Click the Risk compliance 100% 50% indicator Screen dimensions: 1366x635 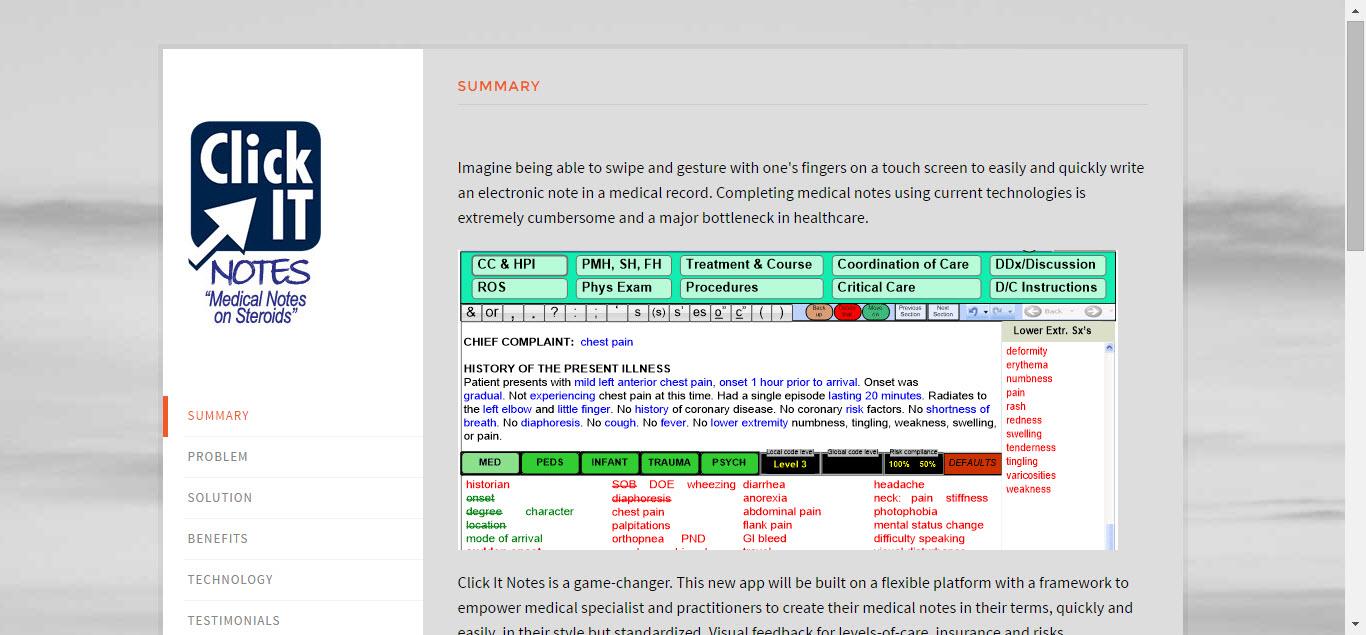pyautogui.click(x=913, y=464)
